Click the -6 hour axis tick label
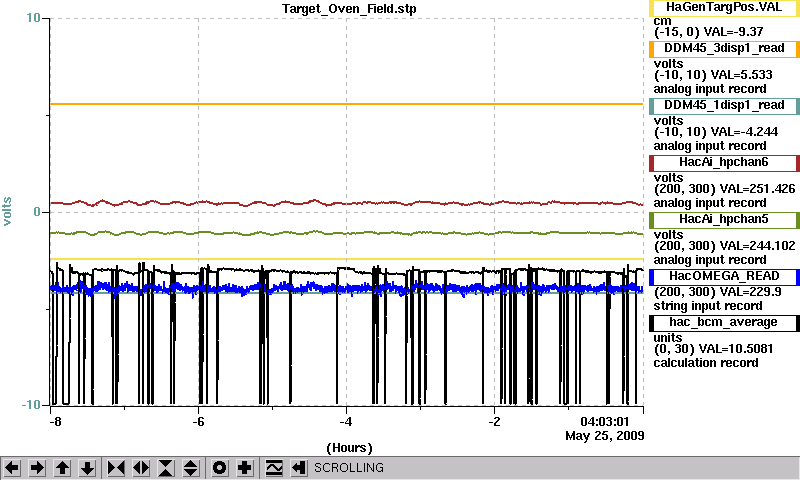Image resolution: width=800 pixels, height=480 pixels. [x=198, y=421]
